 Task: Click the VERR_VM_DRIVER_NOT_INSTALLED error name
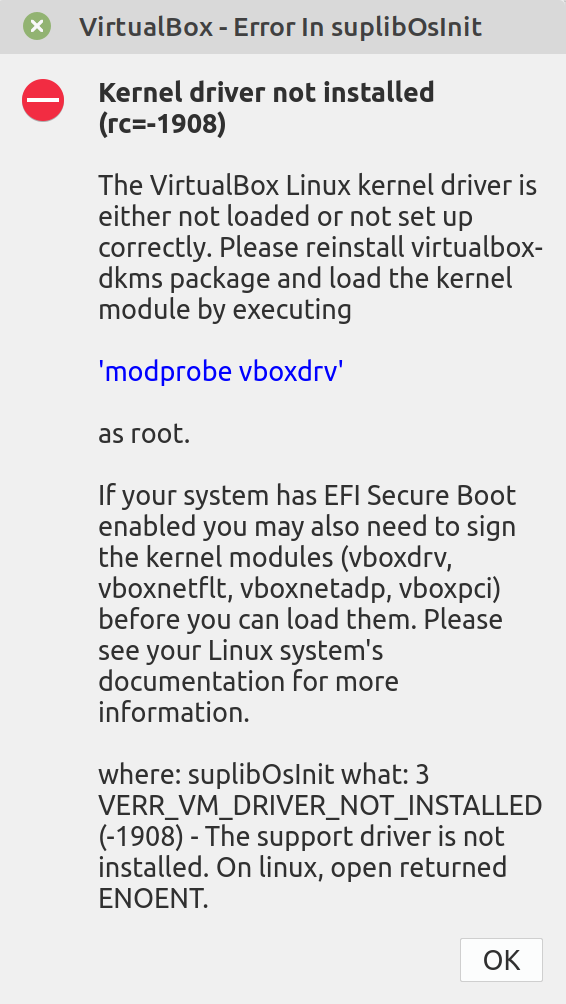coord(320,806)
